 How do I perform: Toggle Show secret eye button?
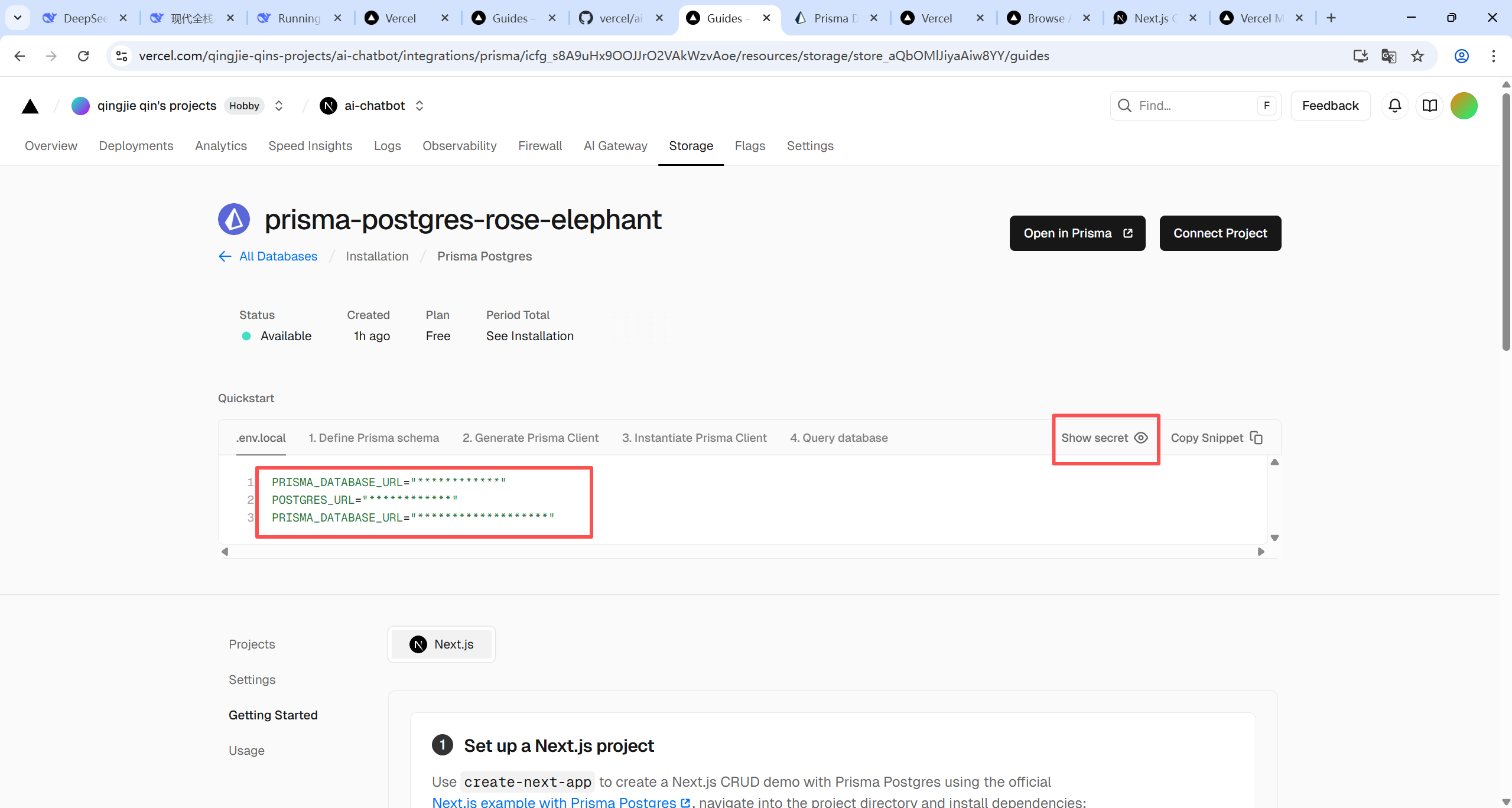(1104, 438)
